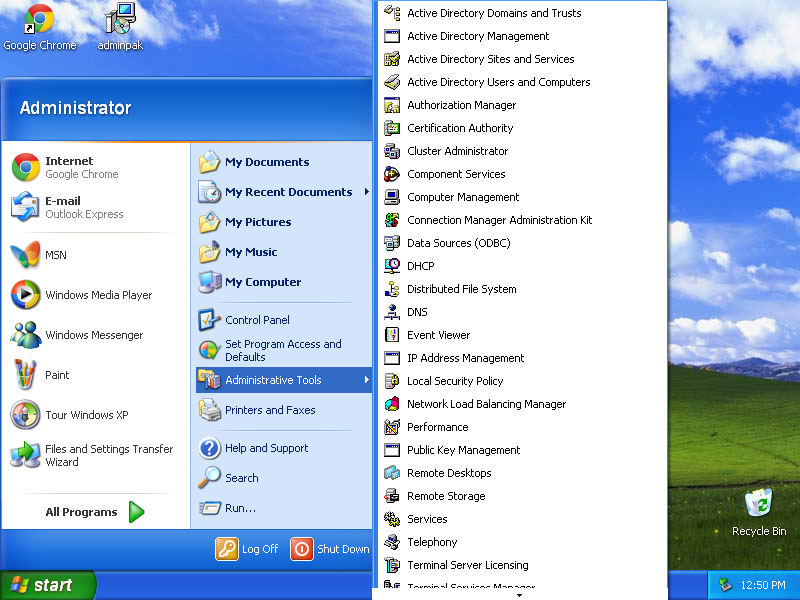Open Control Panel entry
The image size is (800, 600).
tap(283, 320)
